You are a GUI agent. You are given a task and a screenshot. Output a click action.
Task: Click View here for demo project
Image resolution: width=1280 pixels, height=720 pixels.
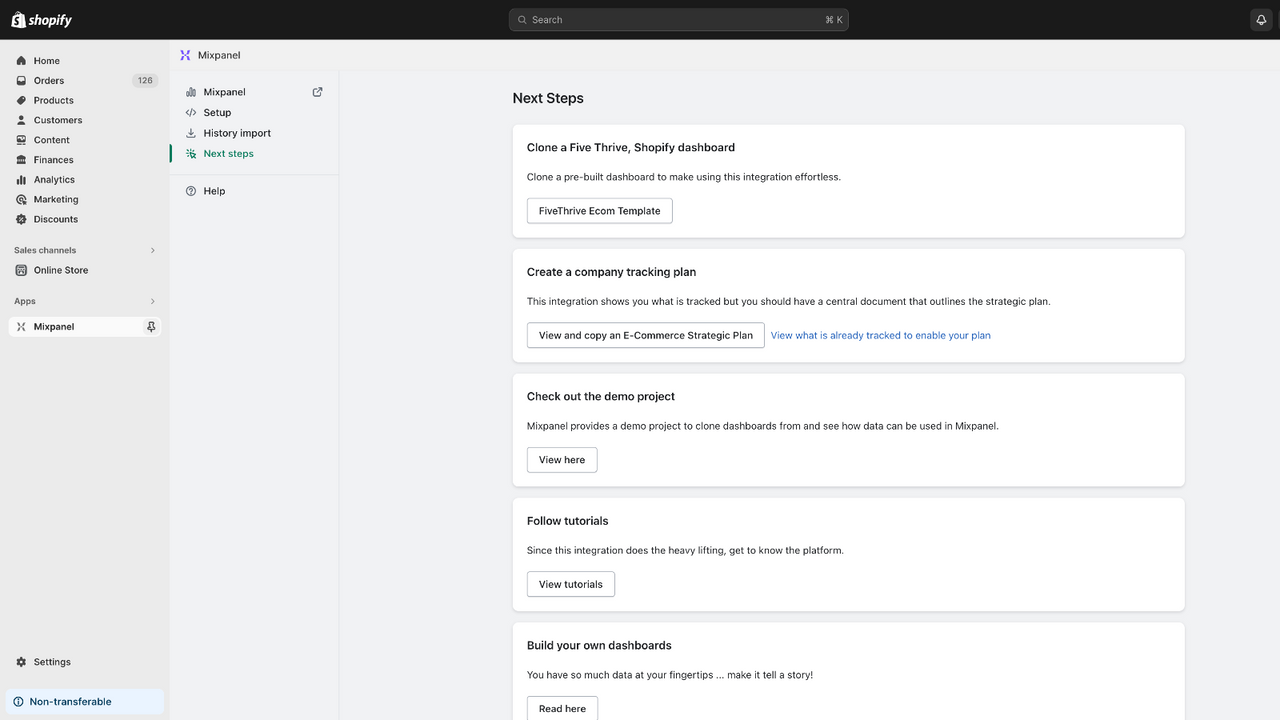(562, 460)
